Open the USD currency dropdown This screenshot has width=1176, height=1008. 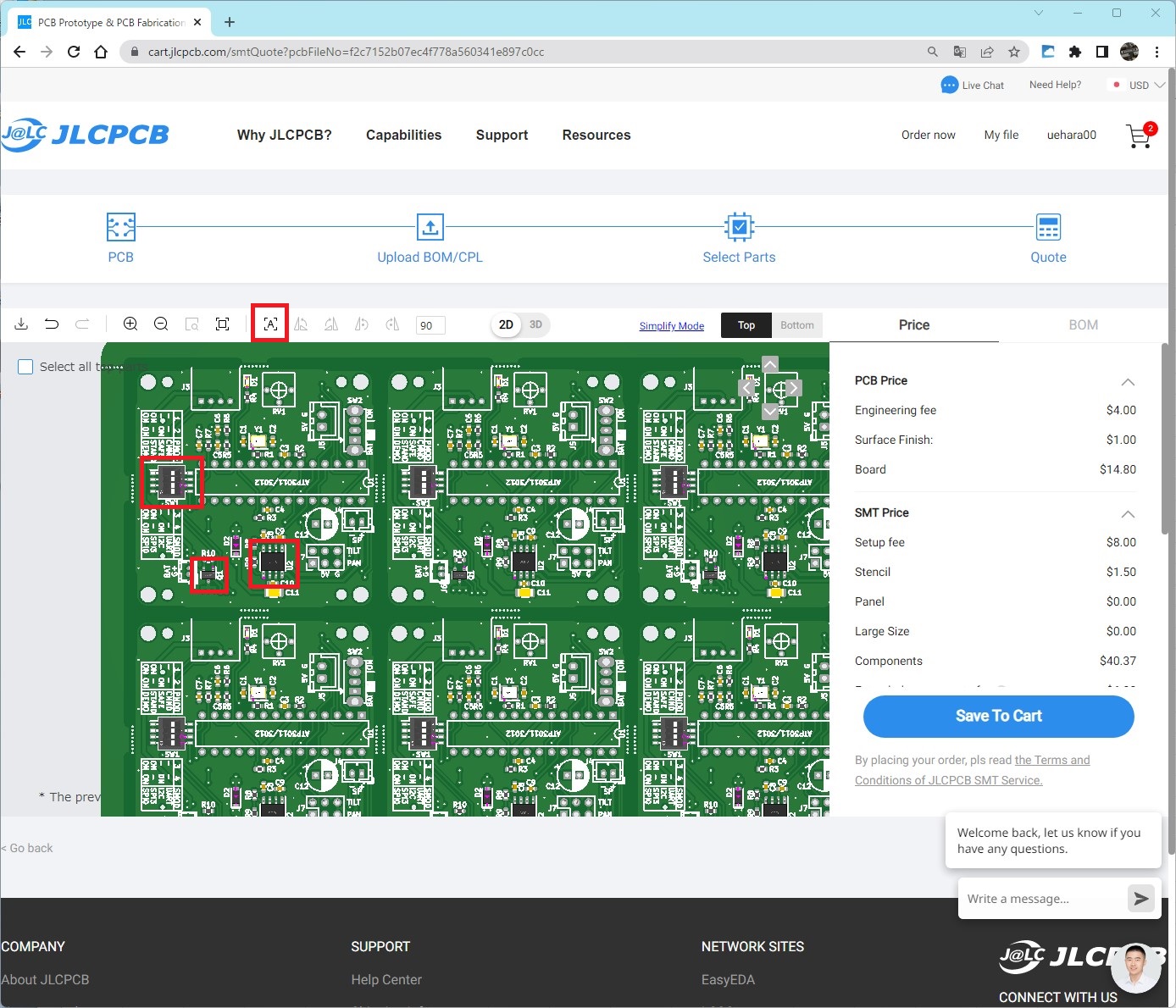pyautogui.click(x=1140, y=85)
